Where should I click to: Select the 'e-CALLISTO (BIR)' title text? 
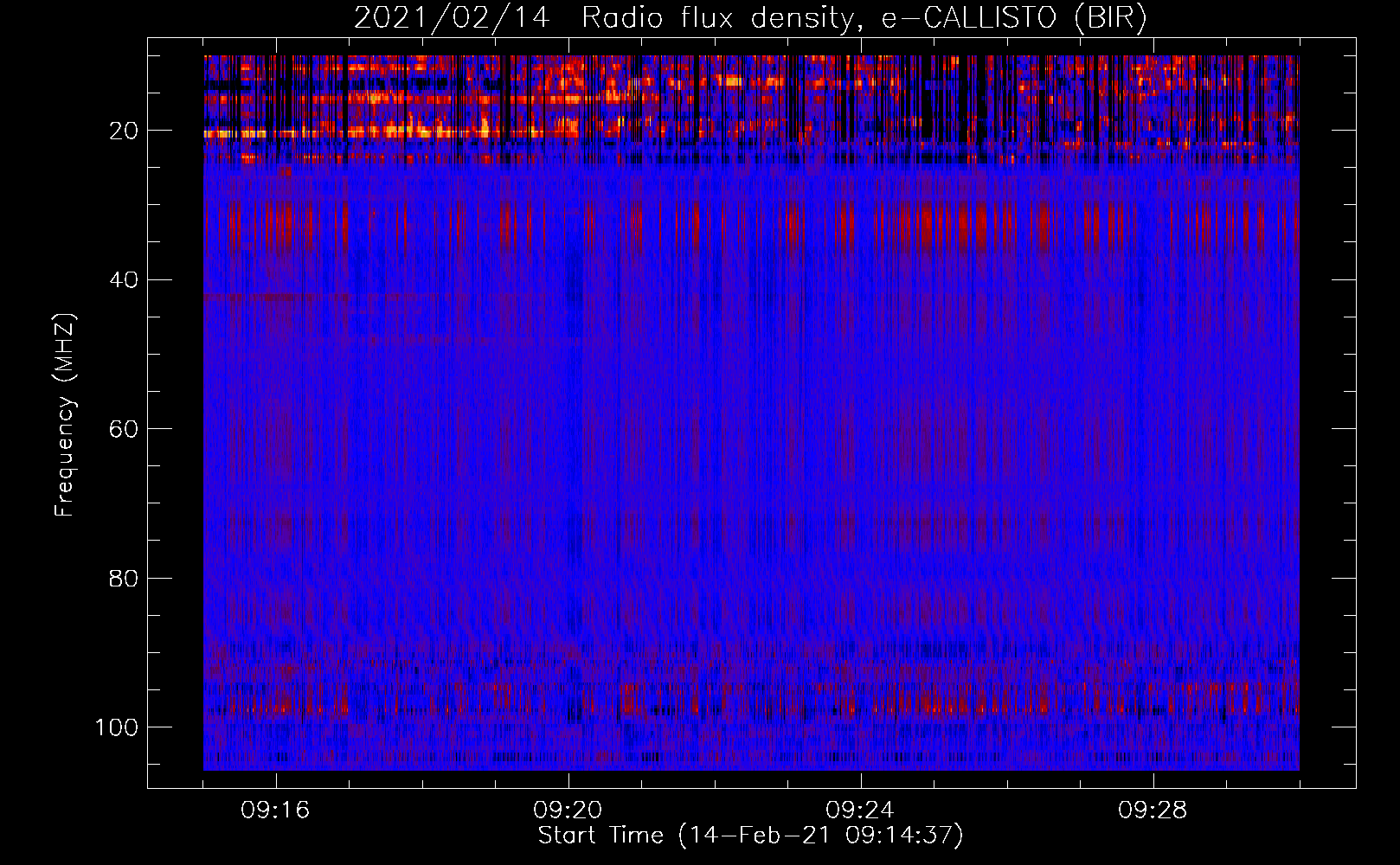tap(1014, 18)
